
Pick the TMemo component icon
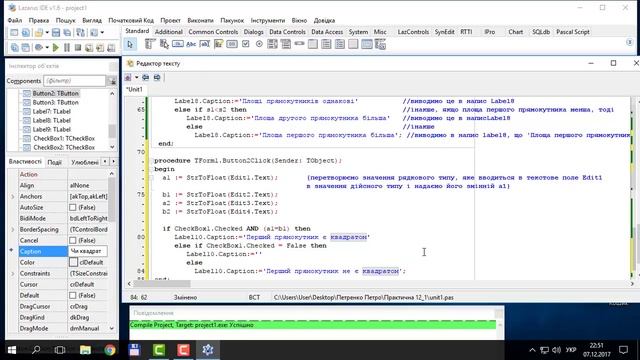coord(218,44)
